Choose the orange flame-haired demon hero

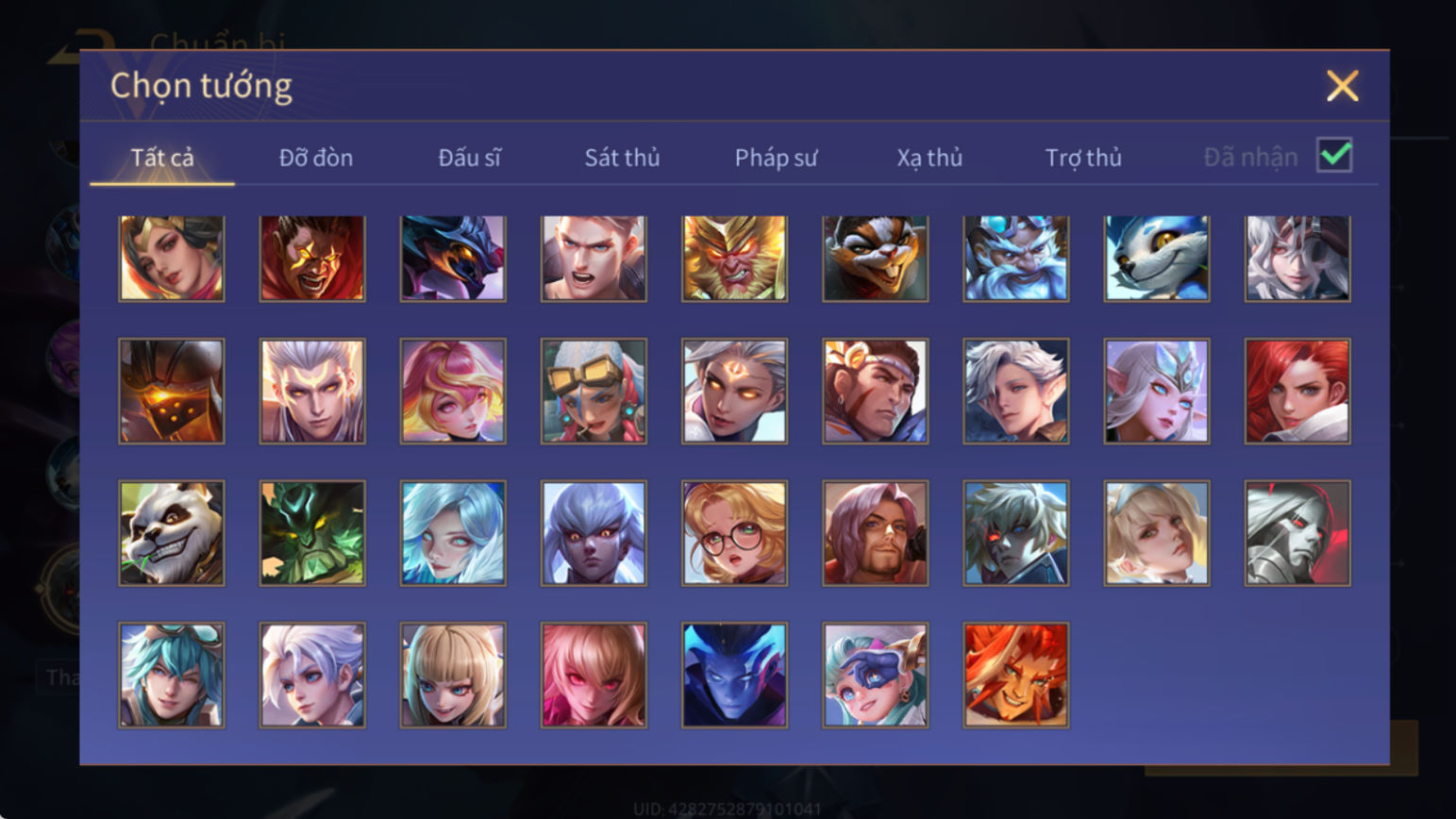(1016, 675)
